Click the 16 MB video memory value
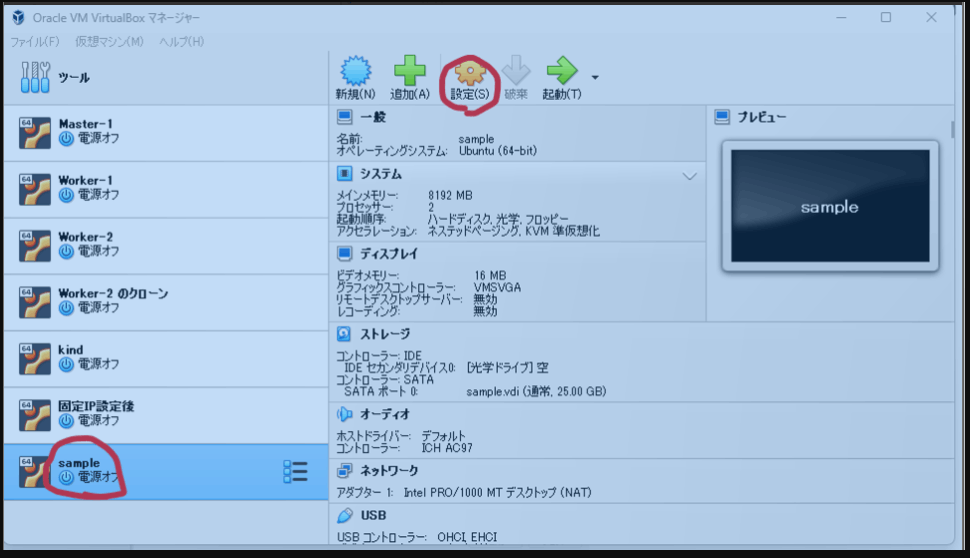The height and width of the screenshot is (558, 970). [490, 275]
